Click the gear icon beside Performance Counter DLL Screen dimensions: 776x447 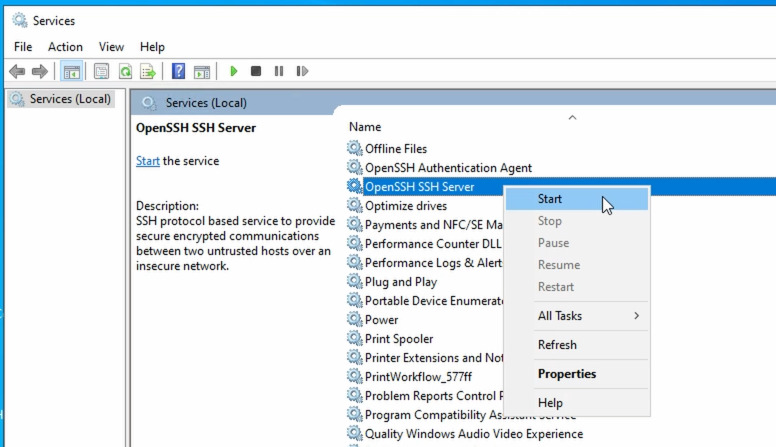pos(354,243)
